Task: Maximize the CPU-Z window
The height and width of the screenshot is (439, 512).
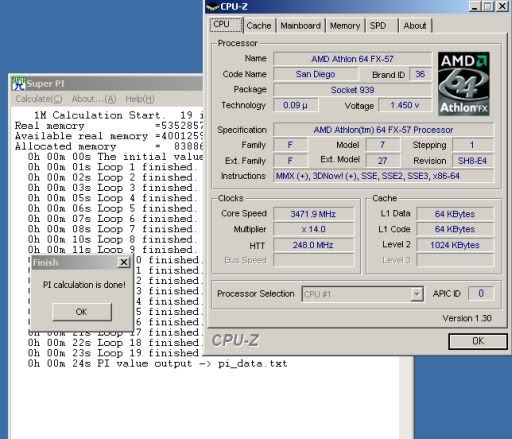Action: (488, 6)
